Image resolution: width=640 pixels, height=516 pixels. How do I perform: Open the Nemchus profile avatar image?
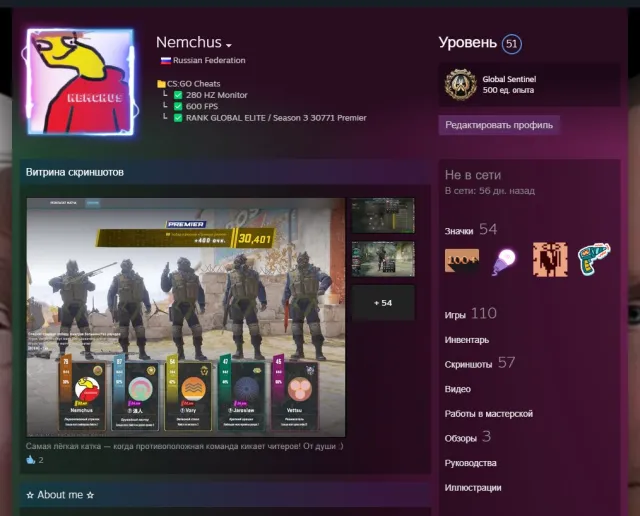point(80,82)
